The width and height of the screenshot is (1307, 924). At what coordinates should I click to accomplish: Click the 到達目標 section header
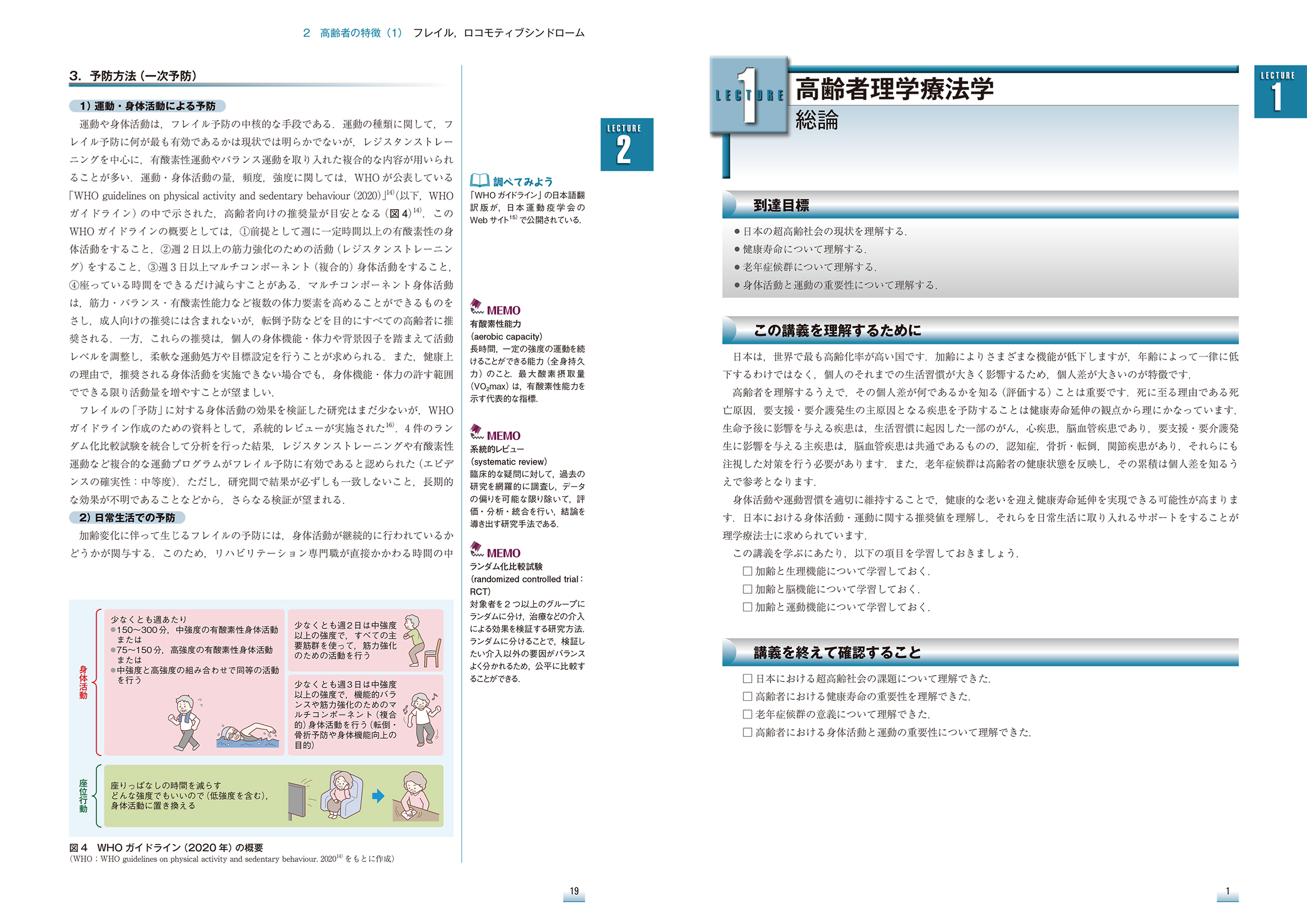980,205
